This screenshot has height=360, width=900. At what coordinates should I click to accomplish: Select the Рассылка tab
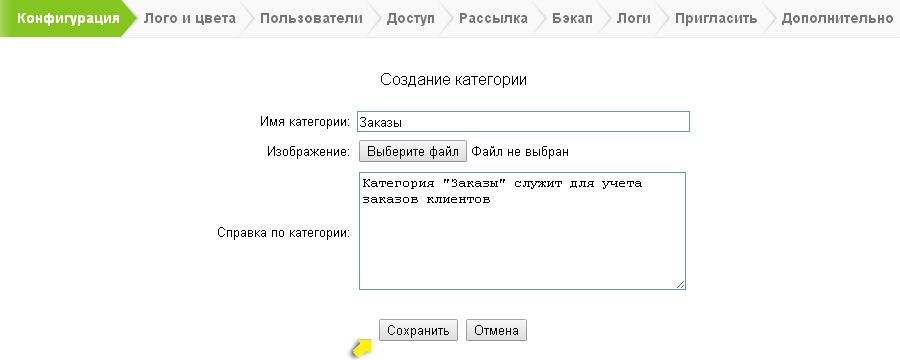(493, 18)
